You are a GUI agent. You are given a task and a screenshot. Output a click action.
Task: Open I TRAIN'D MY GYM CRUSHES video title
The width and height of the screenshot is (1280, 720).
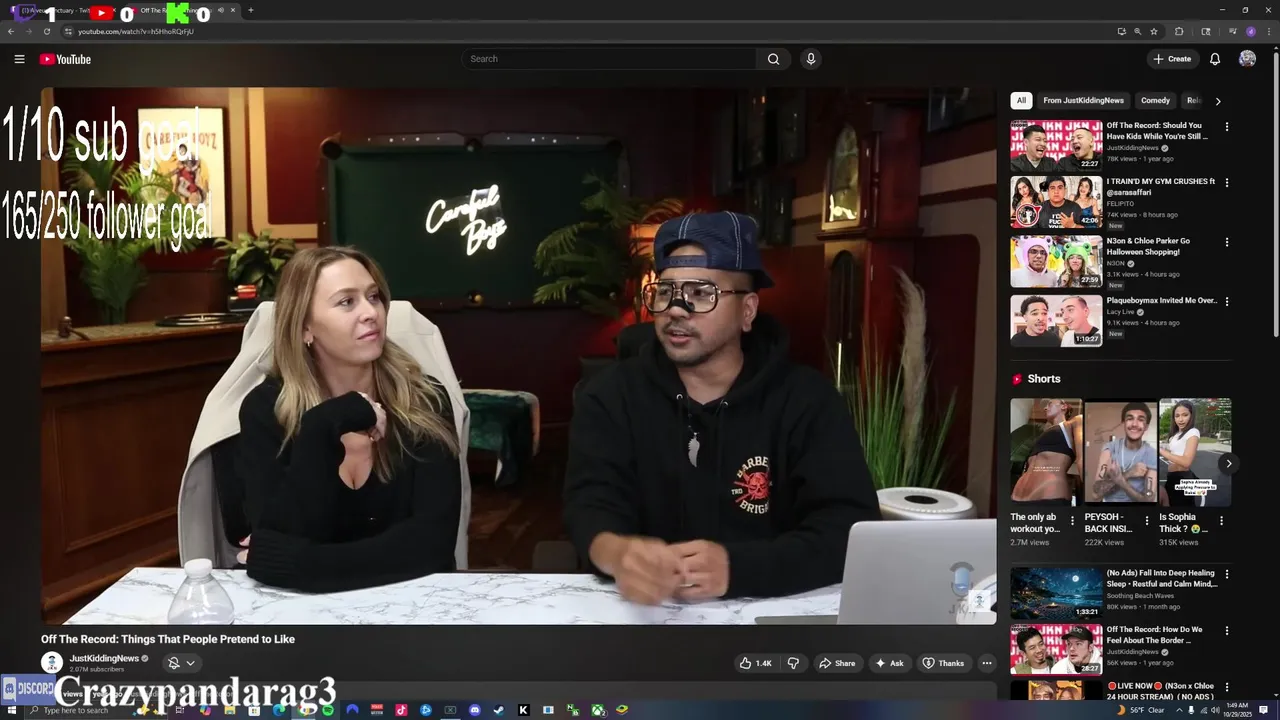click(1160, 187)
